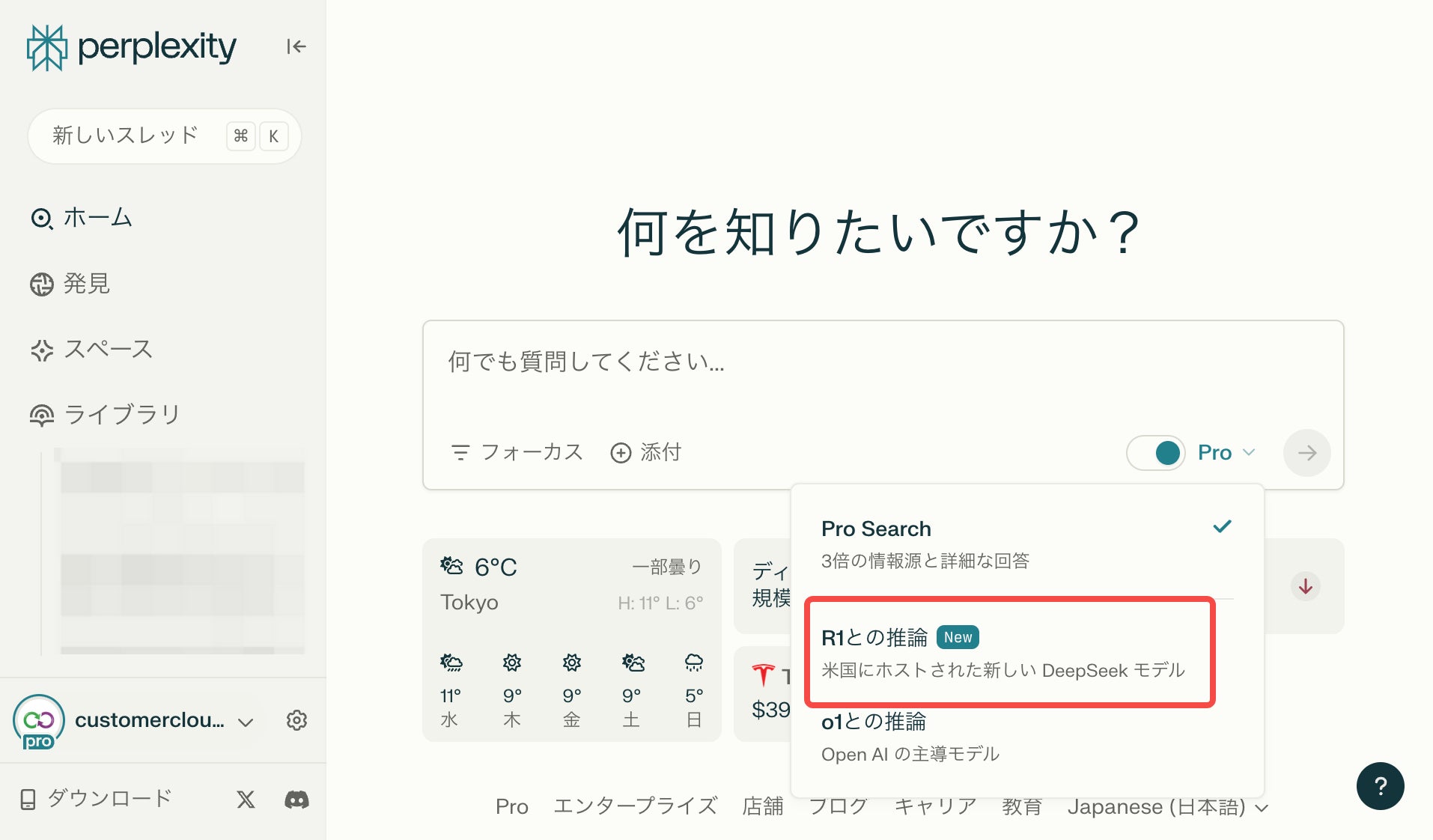The height and width of the screenshot is (840, 1433).
Task: Click Sunday 5° rain forecast icon
Action: click(x=694, y=663)
